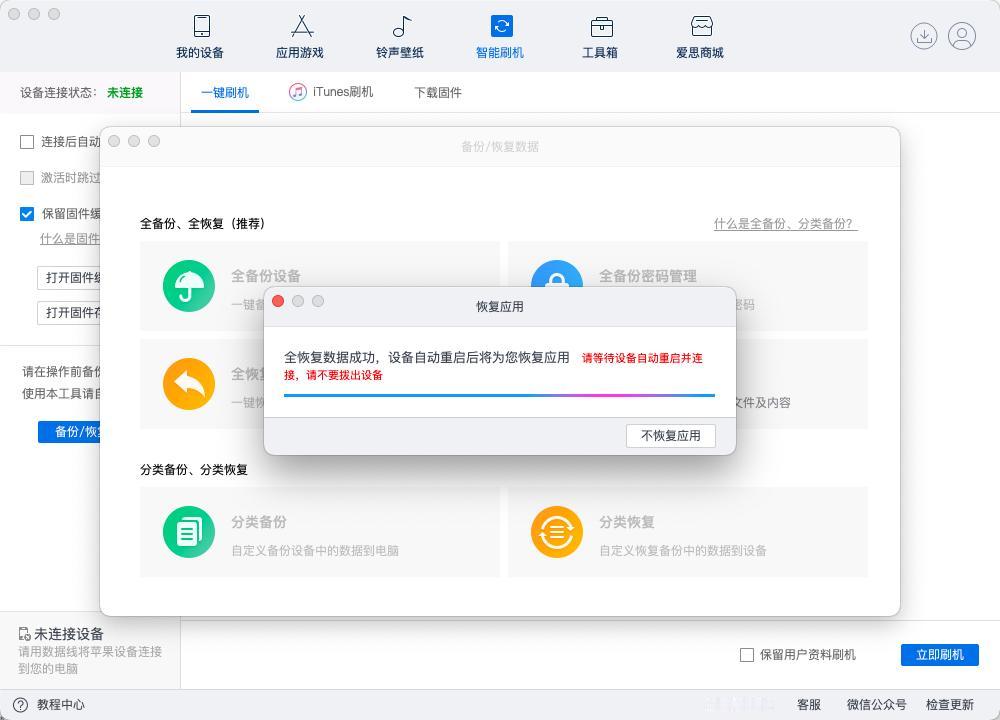Image resolution: width=1000 pixels, height=720 pixels.
Task: Click the 恢复应用 dialog title
Action: [x=500, y=307]
